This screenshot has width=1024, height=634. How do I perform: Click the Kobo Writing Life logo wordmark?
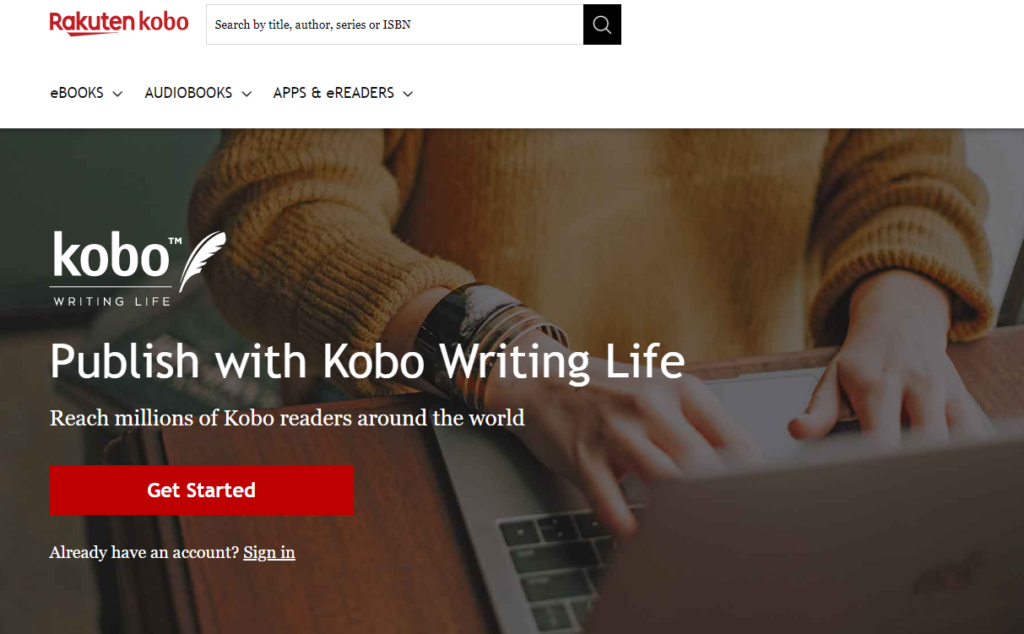coord(111,258)
